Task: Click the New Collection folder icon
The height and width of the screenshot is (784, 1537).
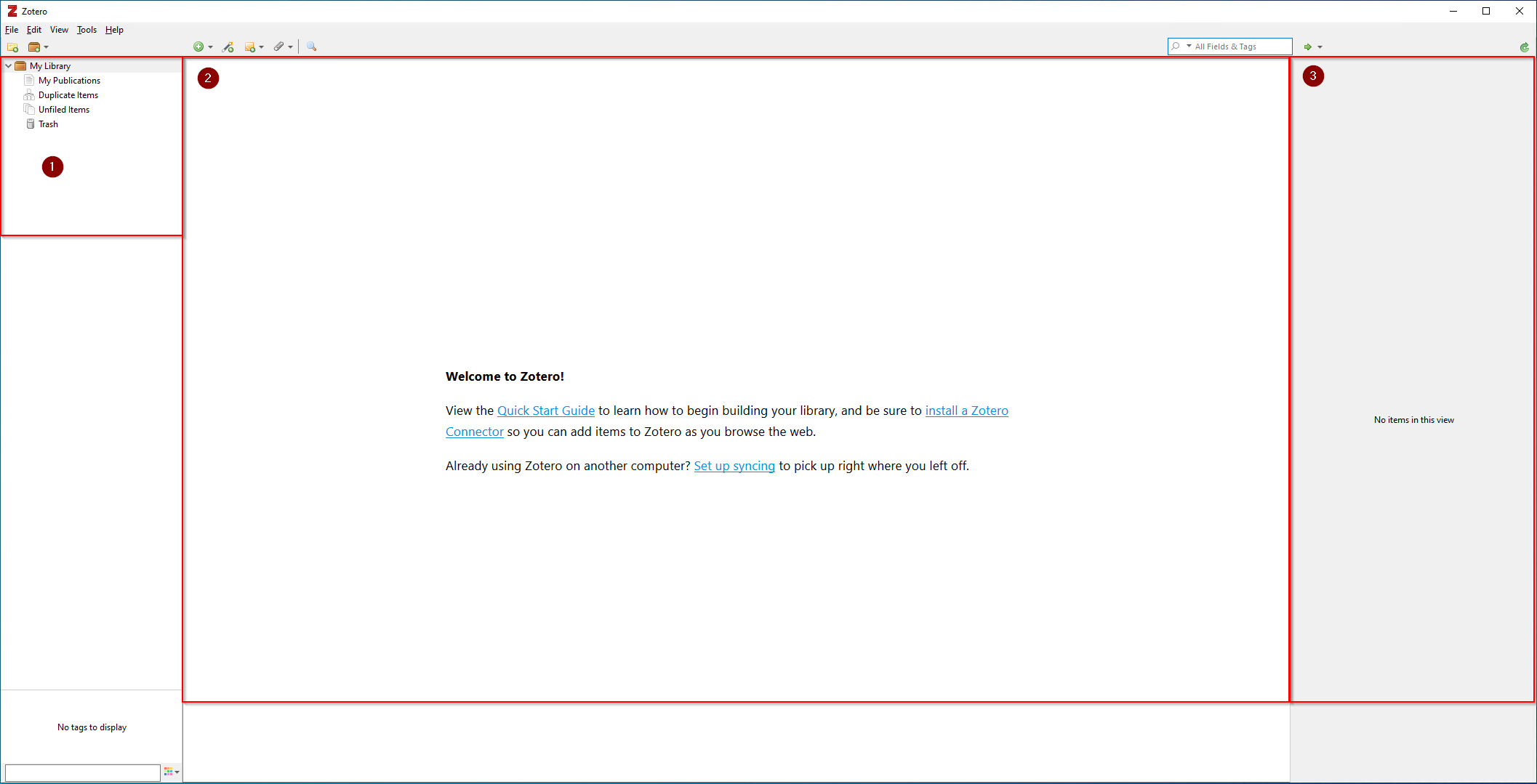Action: [12, 47]
